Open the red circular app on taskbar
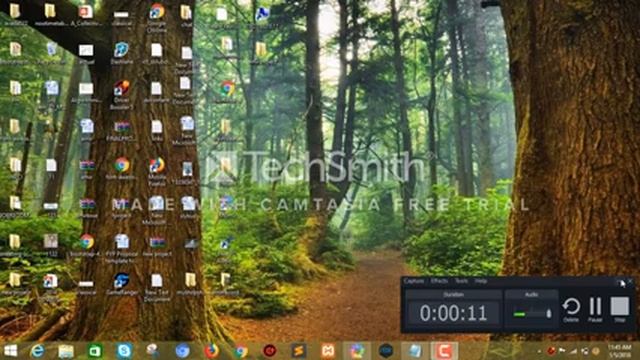This screenshot has height=360, width=640. (270, 351)
